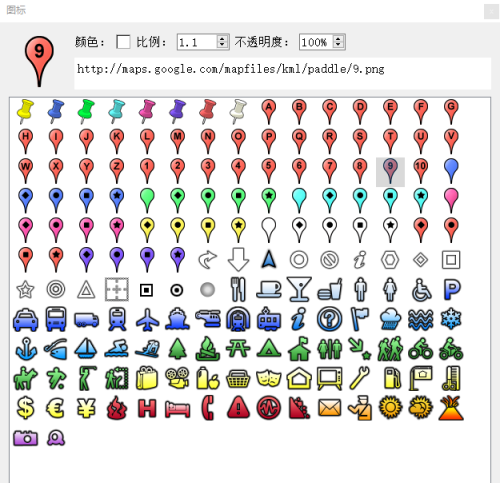Pick the blue helicopter icon
The image size is (500, 483).
tap(208, 318)
